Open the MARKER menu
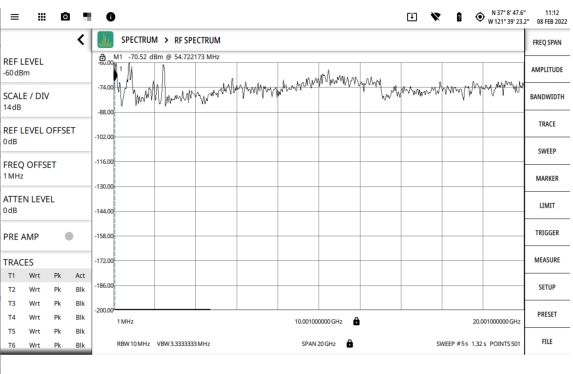The image size is (573, 374). pos(547,178)
